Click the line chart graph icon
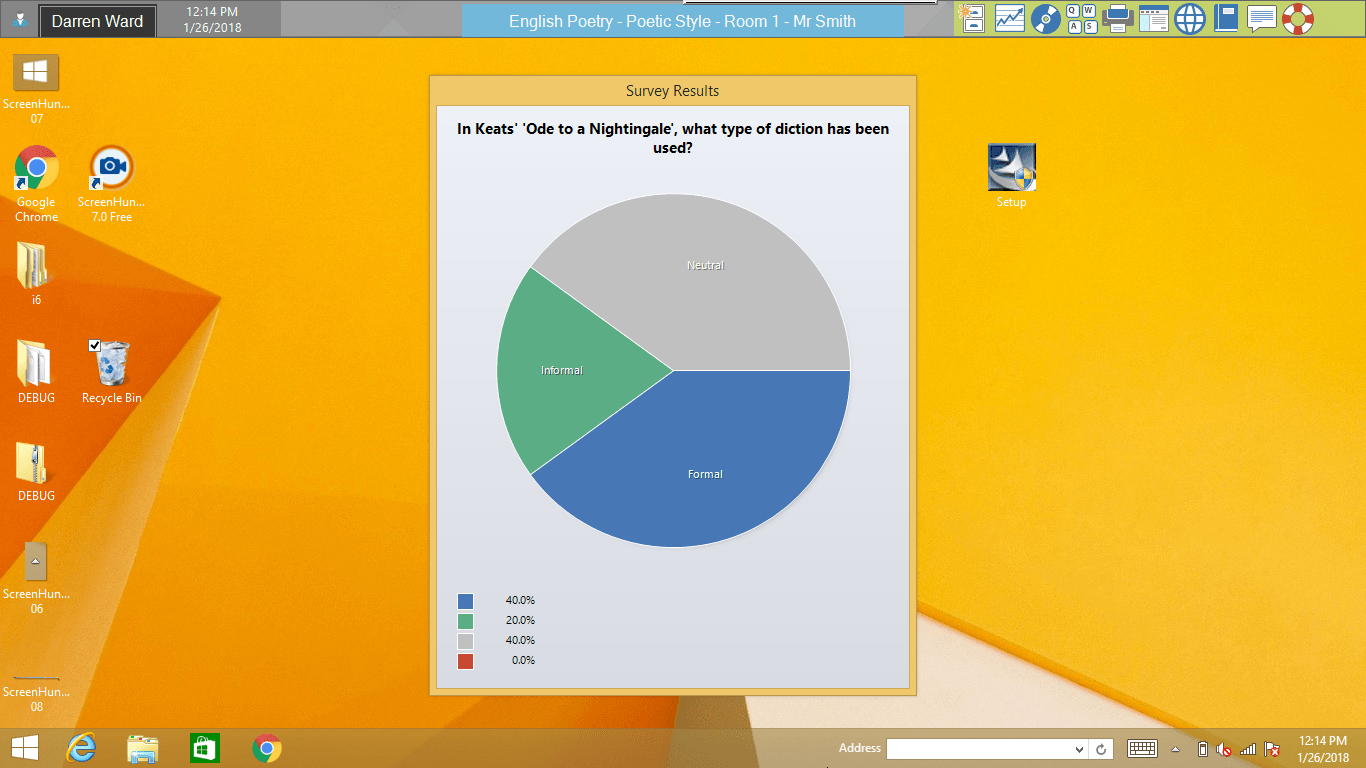This screenshot has width=1366, height=768. [x=1009, y=18]
